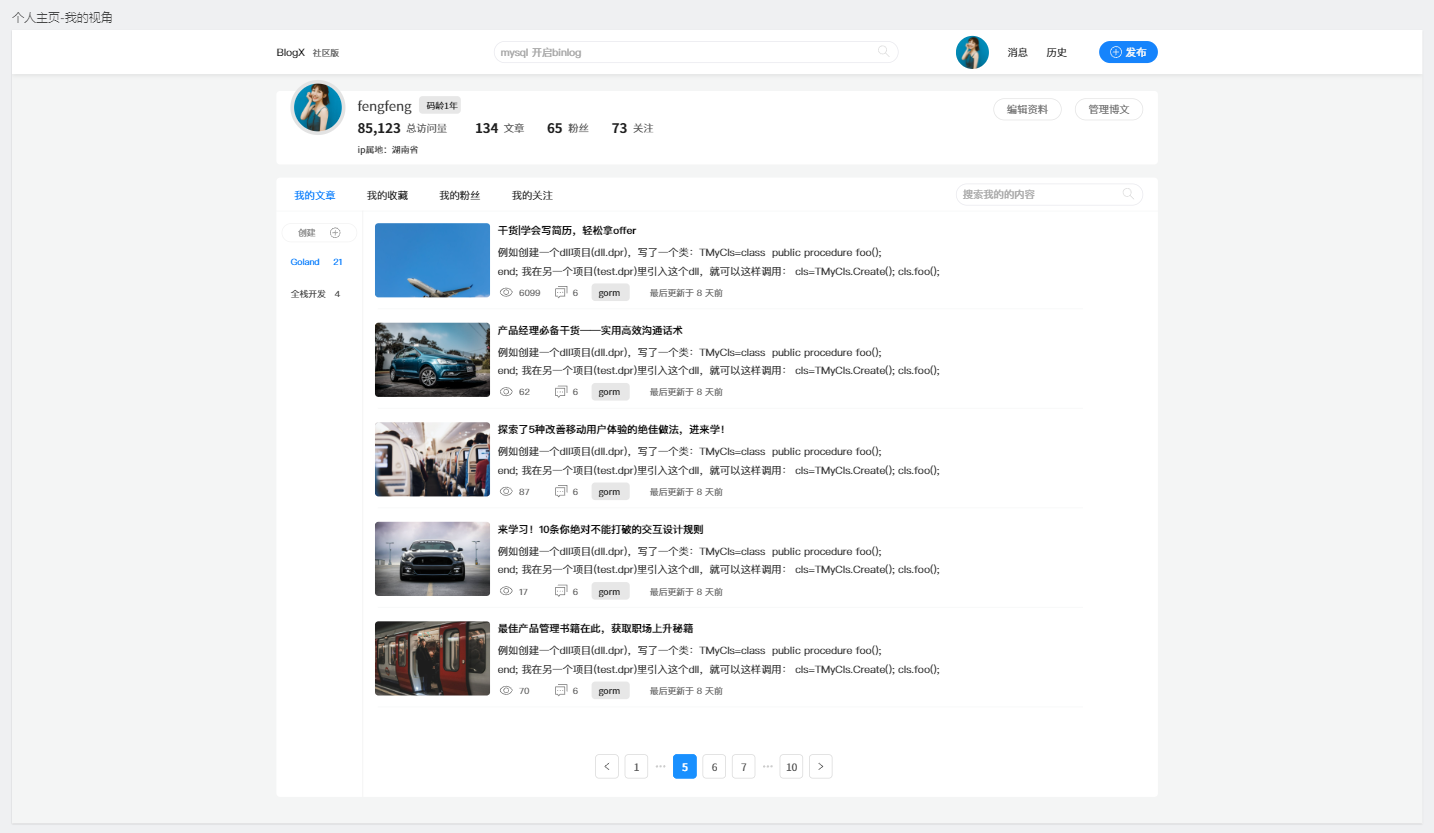Focus the mysql 开启binlog search field
This screenshot has width=1434, height=833.
click(680, 52)
